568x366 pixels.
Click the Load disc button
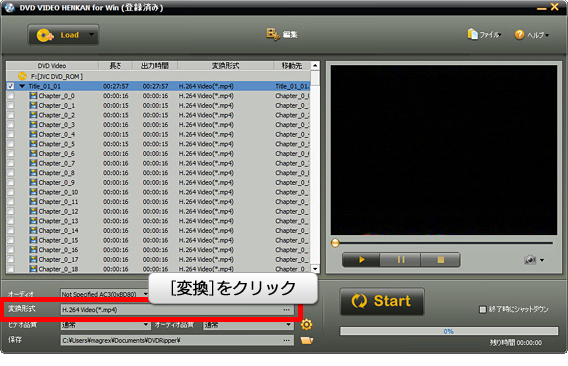tap(57, 35)
